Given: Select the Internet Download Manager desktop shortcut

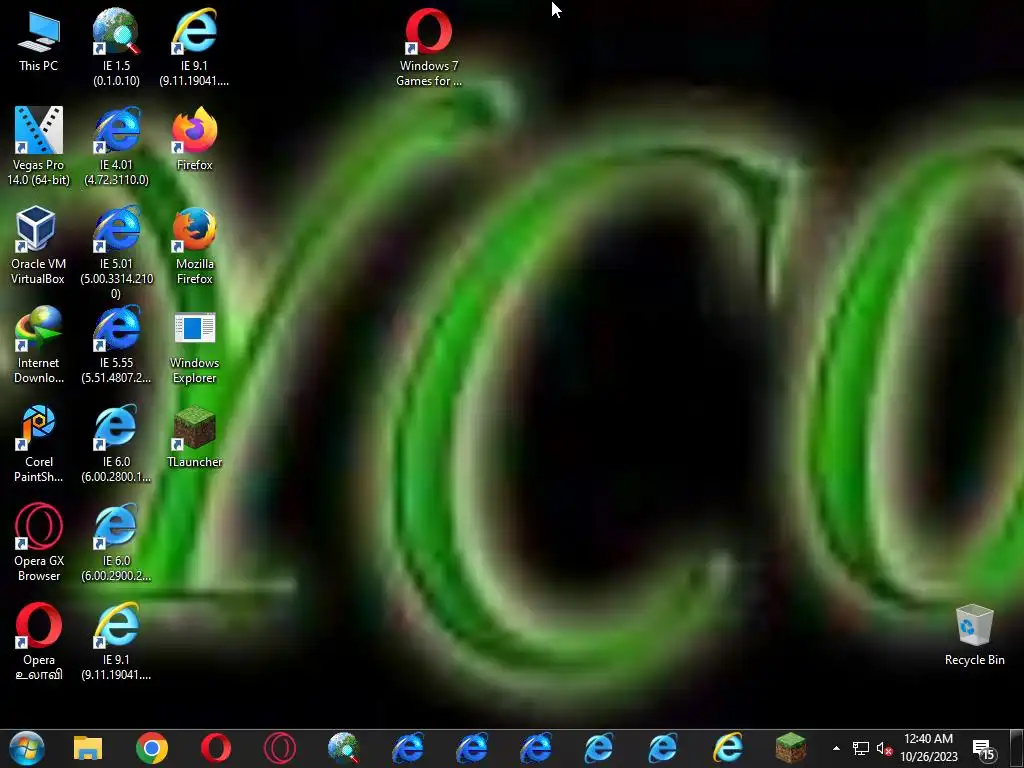Looking at the screenshot, I should (39, 345).
